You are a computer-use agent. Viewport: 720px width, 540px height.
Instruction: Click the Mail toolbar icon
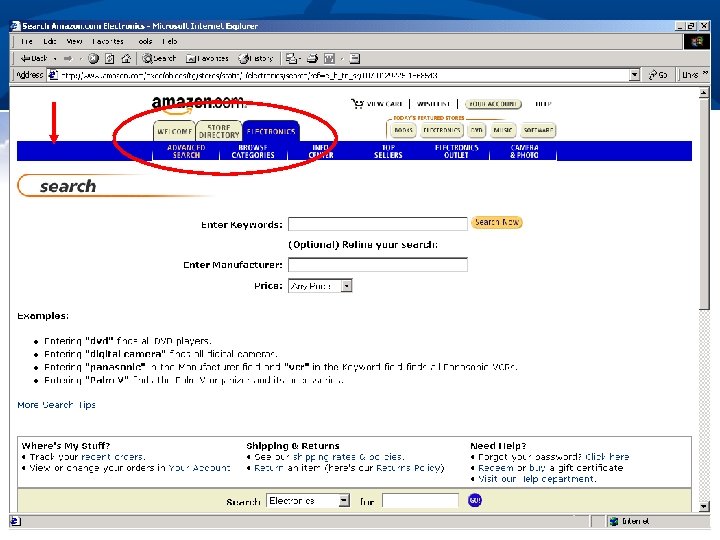291,58
